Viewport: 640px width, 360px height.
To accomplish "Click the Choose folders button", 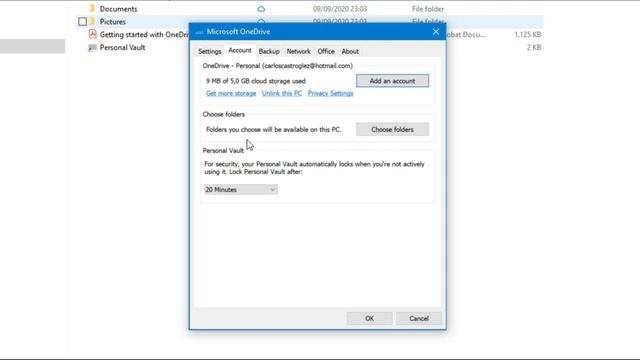I will click(x=392, y=129).
